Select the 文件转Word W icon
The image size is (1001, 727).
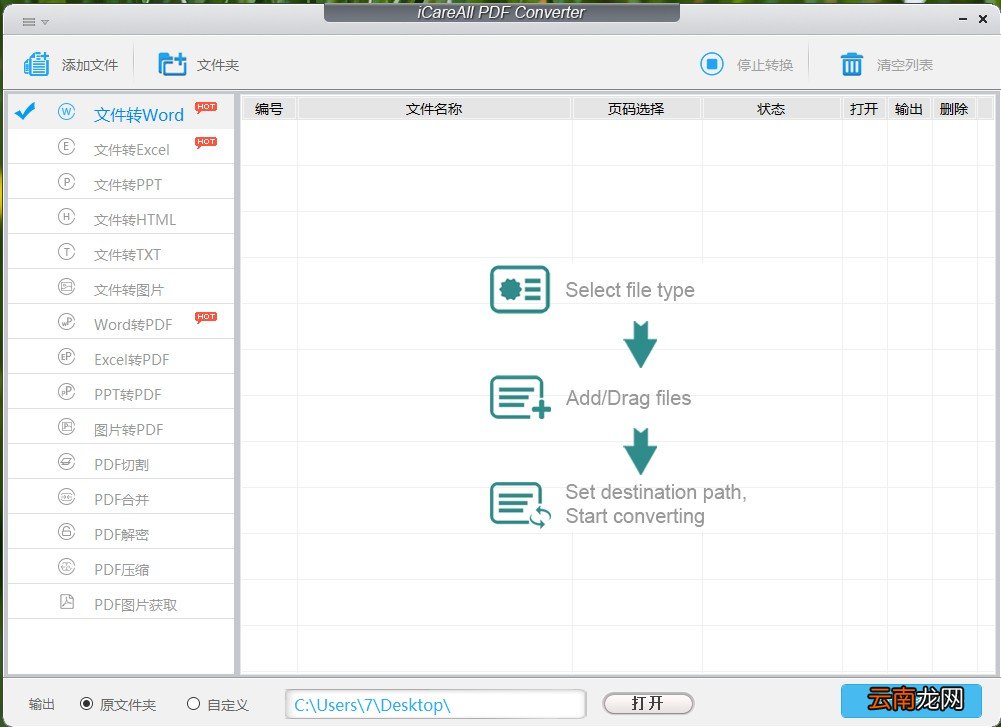pos(66,112)
